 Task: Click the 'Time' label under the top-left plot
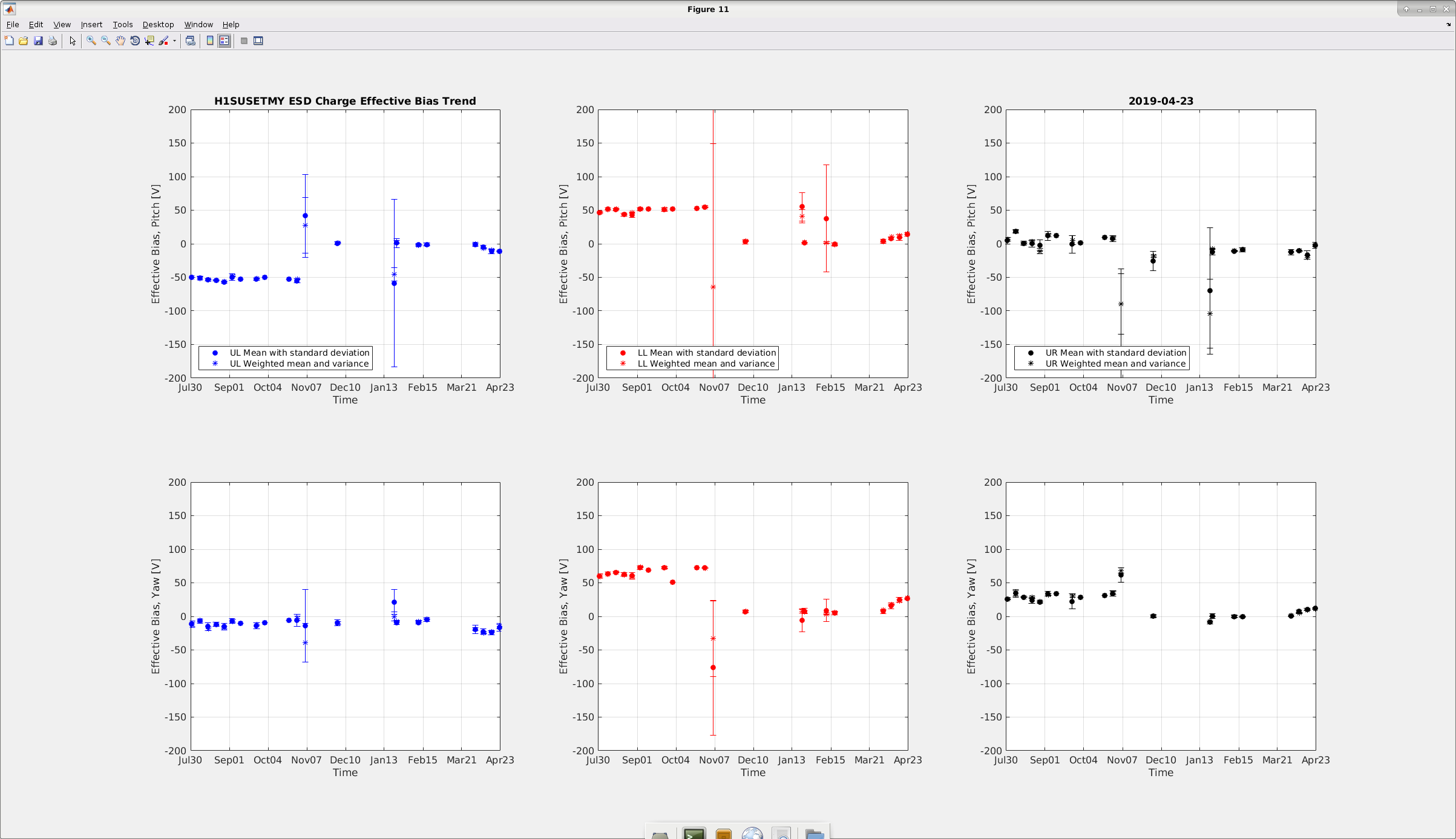pyautogui.click(x=345, y=400)
